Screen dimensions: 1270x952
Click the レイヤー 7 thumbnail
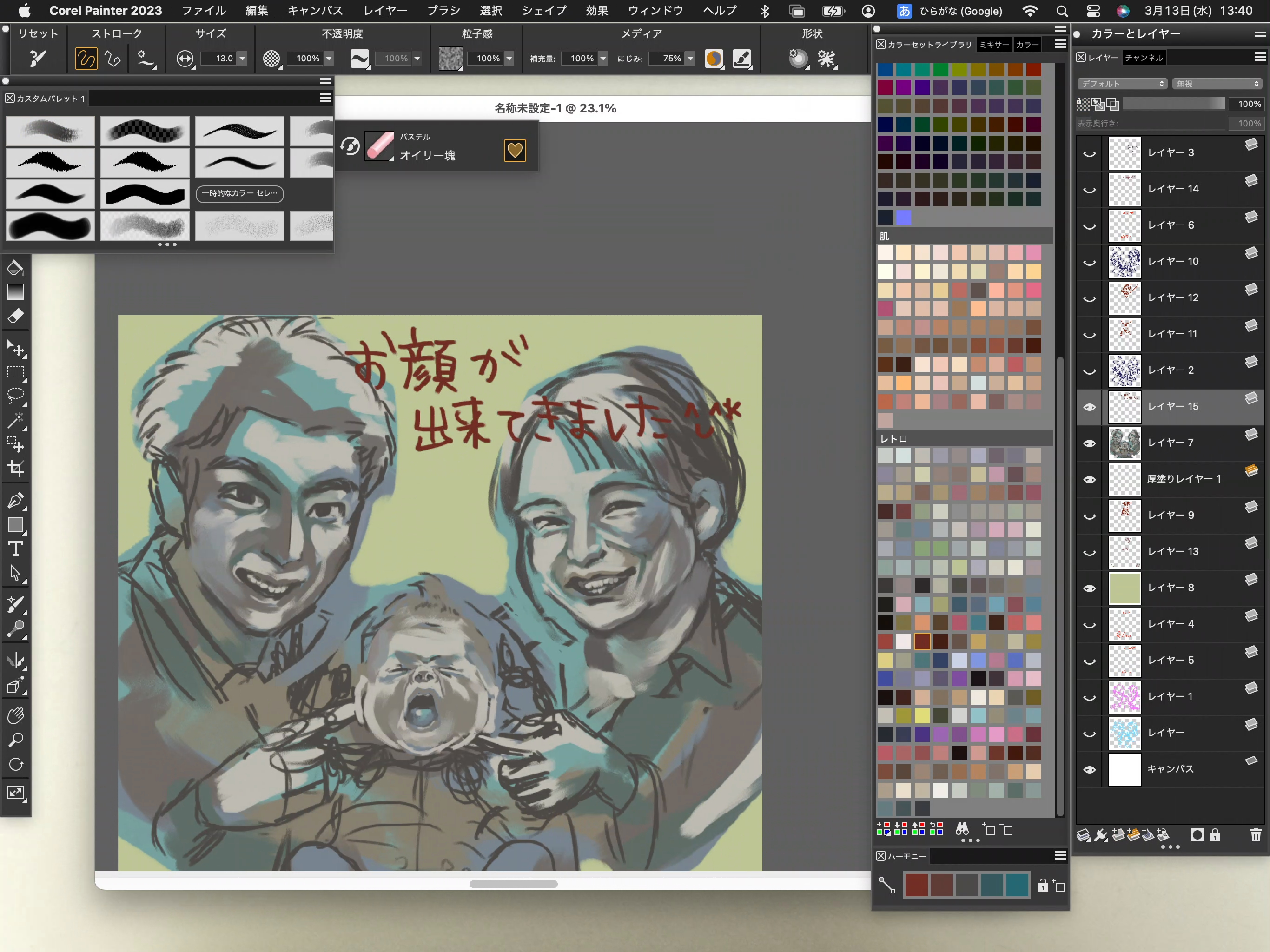(1124, 443)
